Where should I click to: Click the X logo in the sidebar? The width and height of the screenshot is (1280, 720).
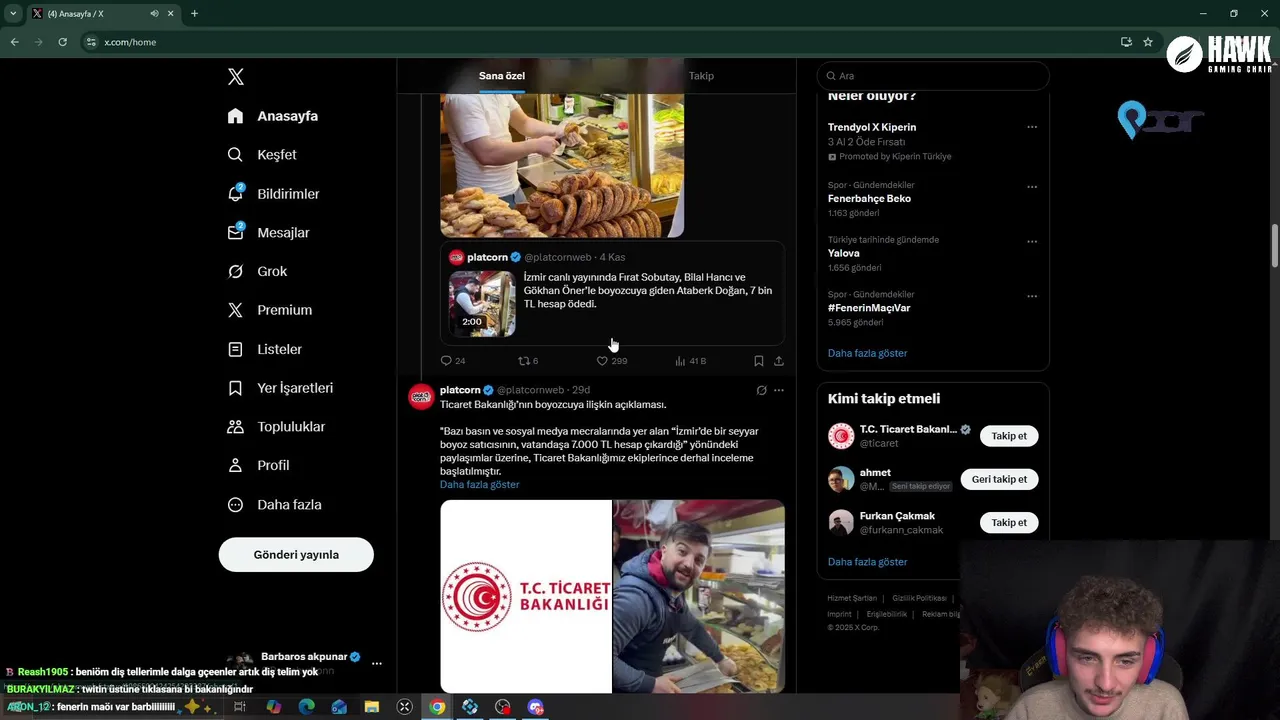point(236,77)
